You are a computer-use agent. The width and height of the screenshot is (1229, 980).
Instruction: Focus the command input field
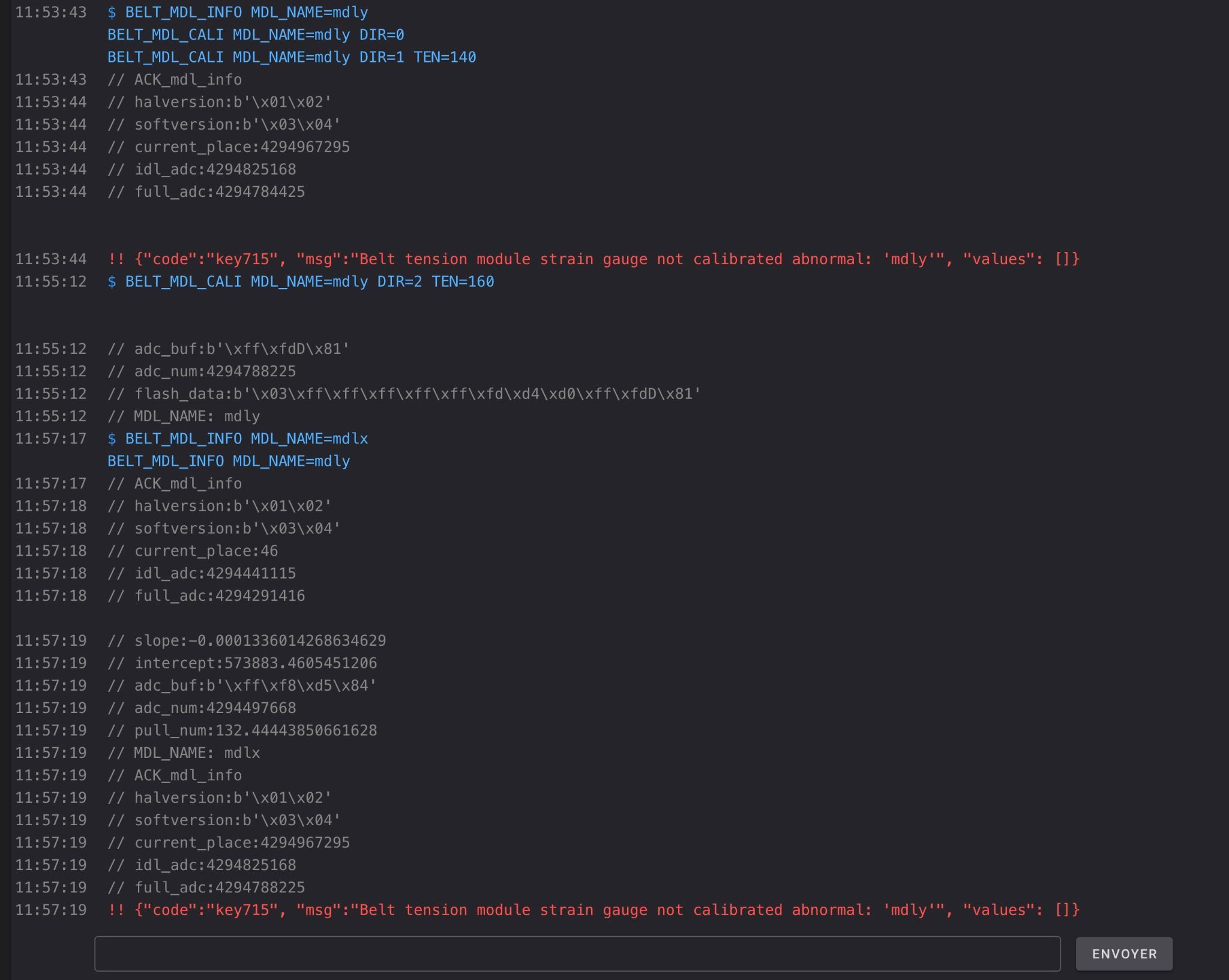pyautogui.click(x=577, y=954)
